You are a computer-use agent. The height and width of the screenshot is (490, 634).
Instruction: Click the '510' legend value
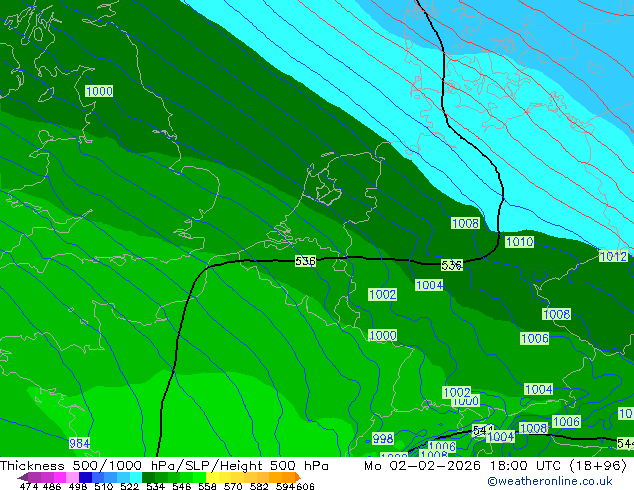tap(104, 486)
